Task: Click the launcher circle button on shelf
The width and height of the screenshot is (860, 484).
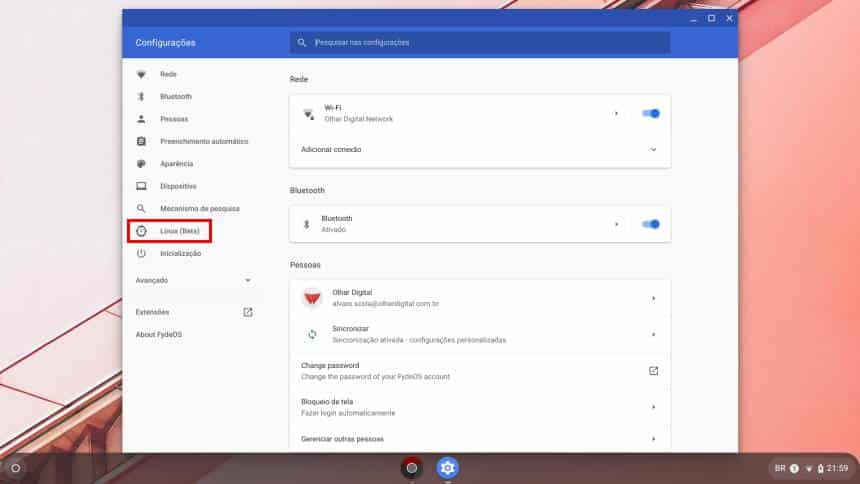Action: coord(15,468)
